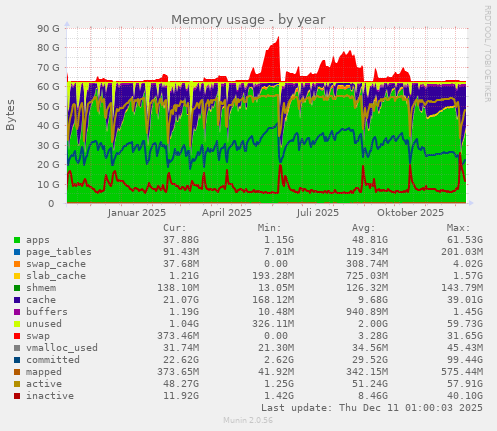Click the 'buffers' legend label
The image size is (497, 431).
click(x=47, y=312)
